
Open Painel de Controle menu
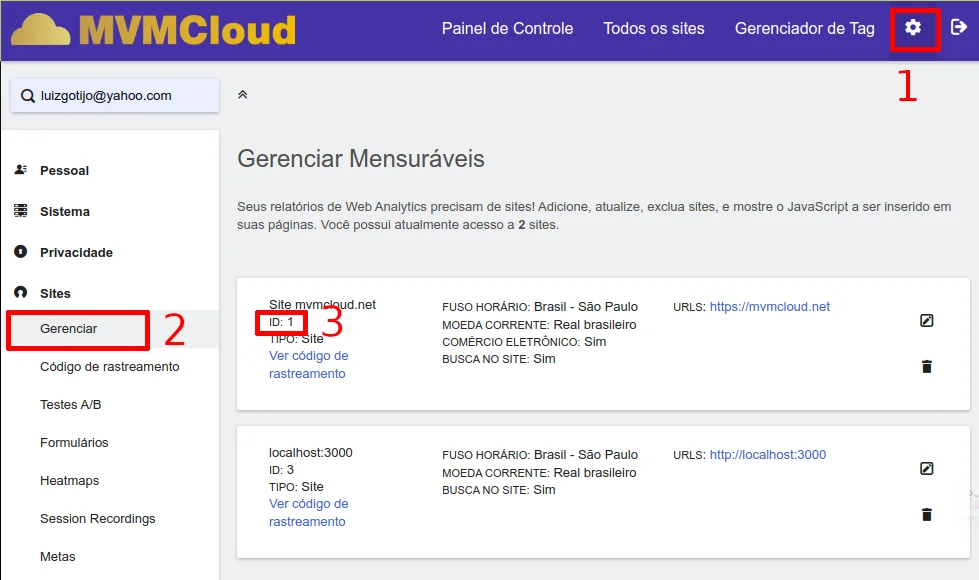pos(507,28)
